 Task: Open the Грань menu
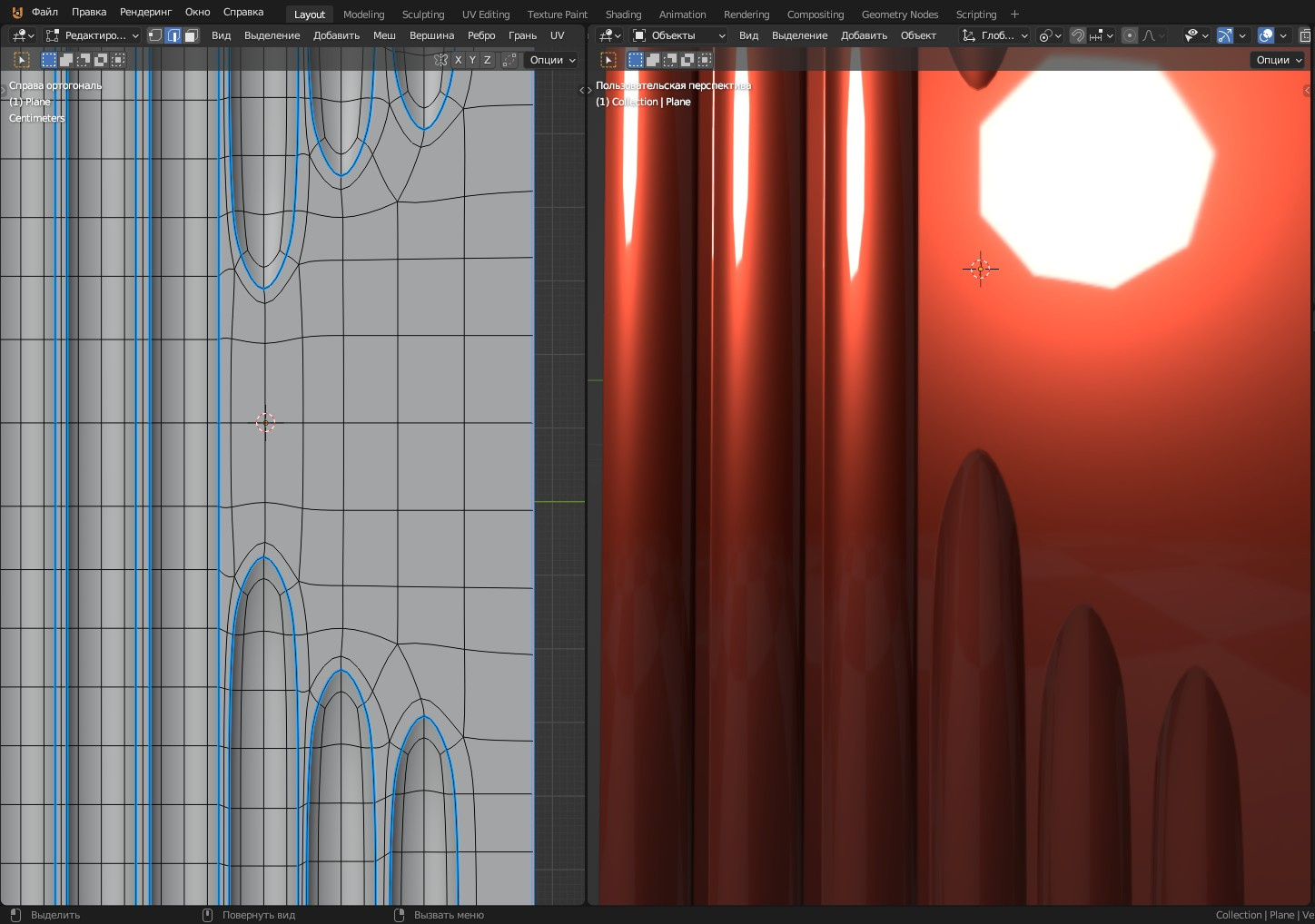[x=522, y=35]
